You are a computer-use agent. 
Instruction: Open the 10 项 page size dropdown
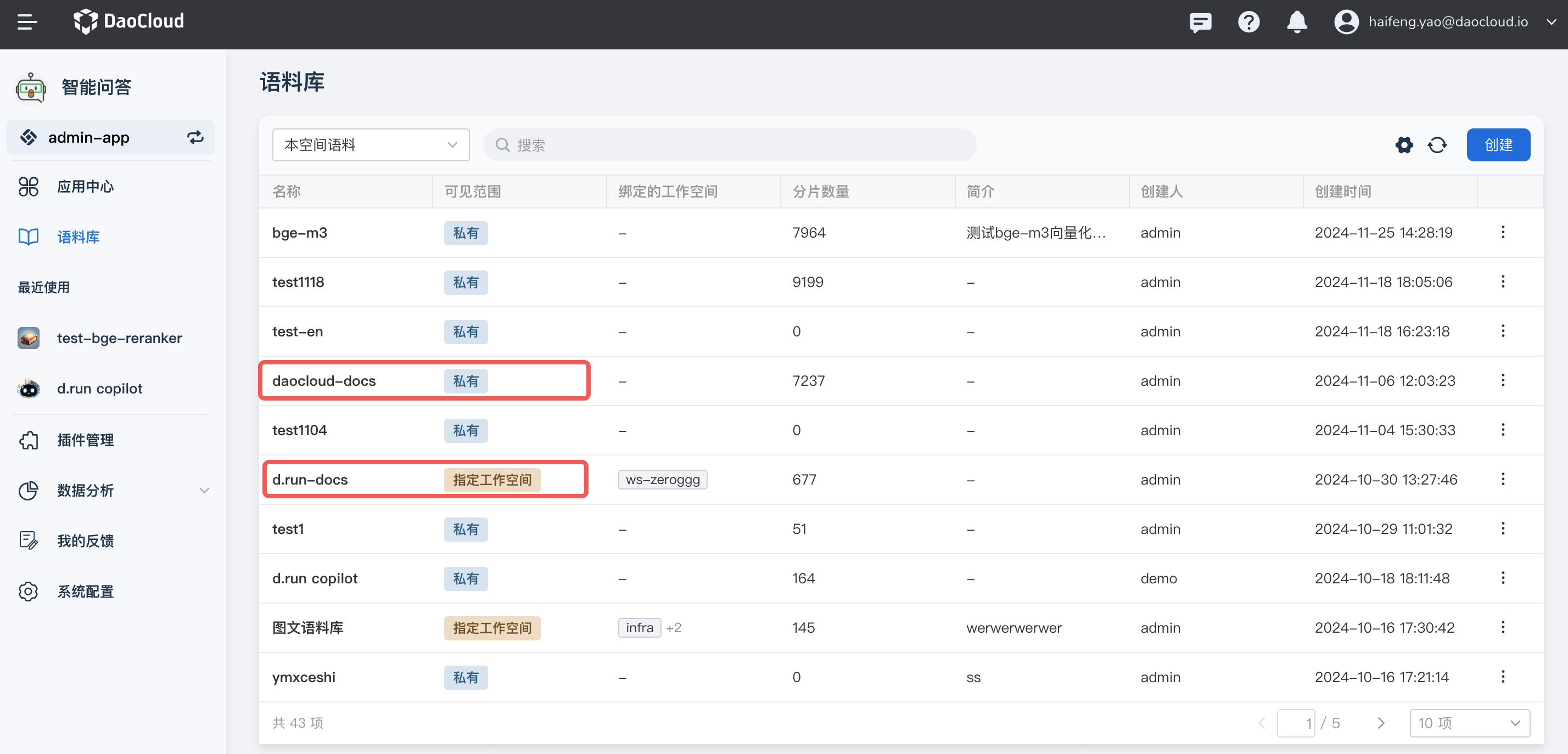coord(1469,723)
